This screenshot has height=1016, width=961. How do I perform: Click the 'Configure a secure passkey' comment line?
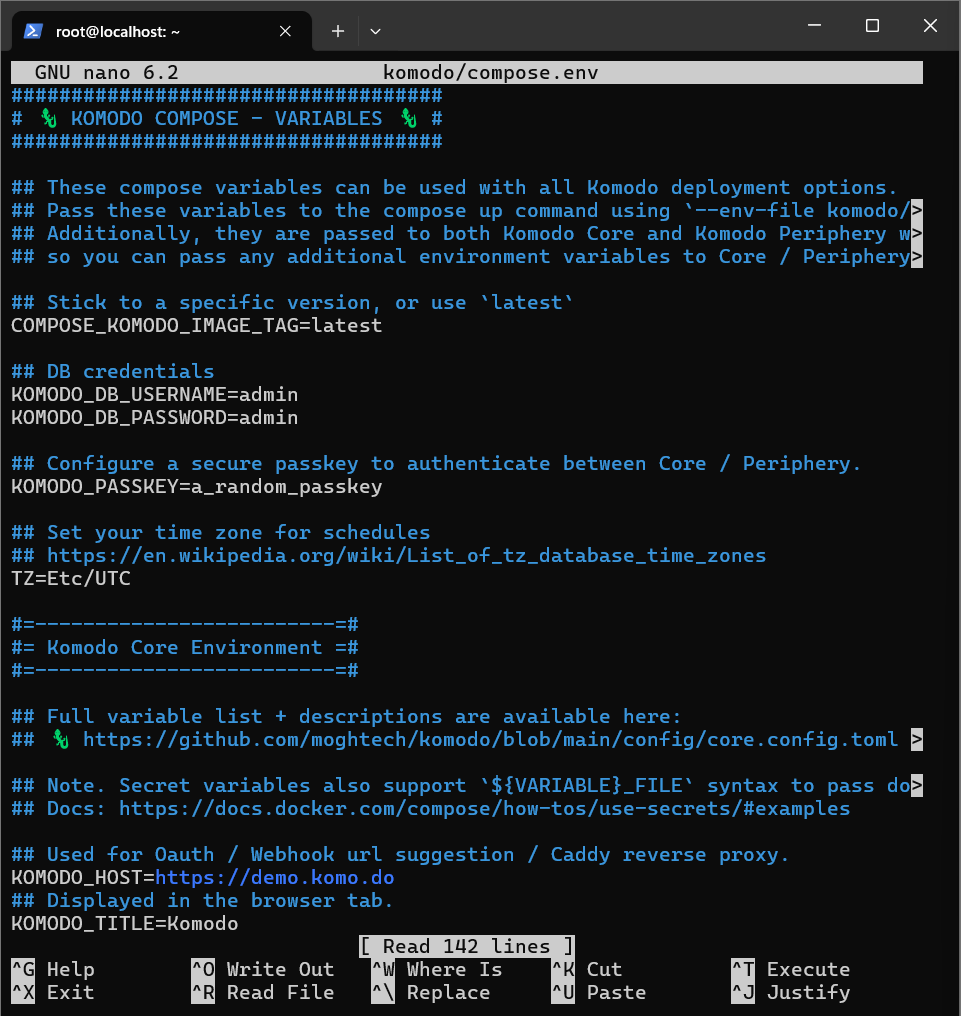[436, 463]
